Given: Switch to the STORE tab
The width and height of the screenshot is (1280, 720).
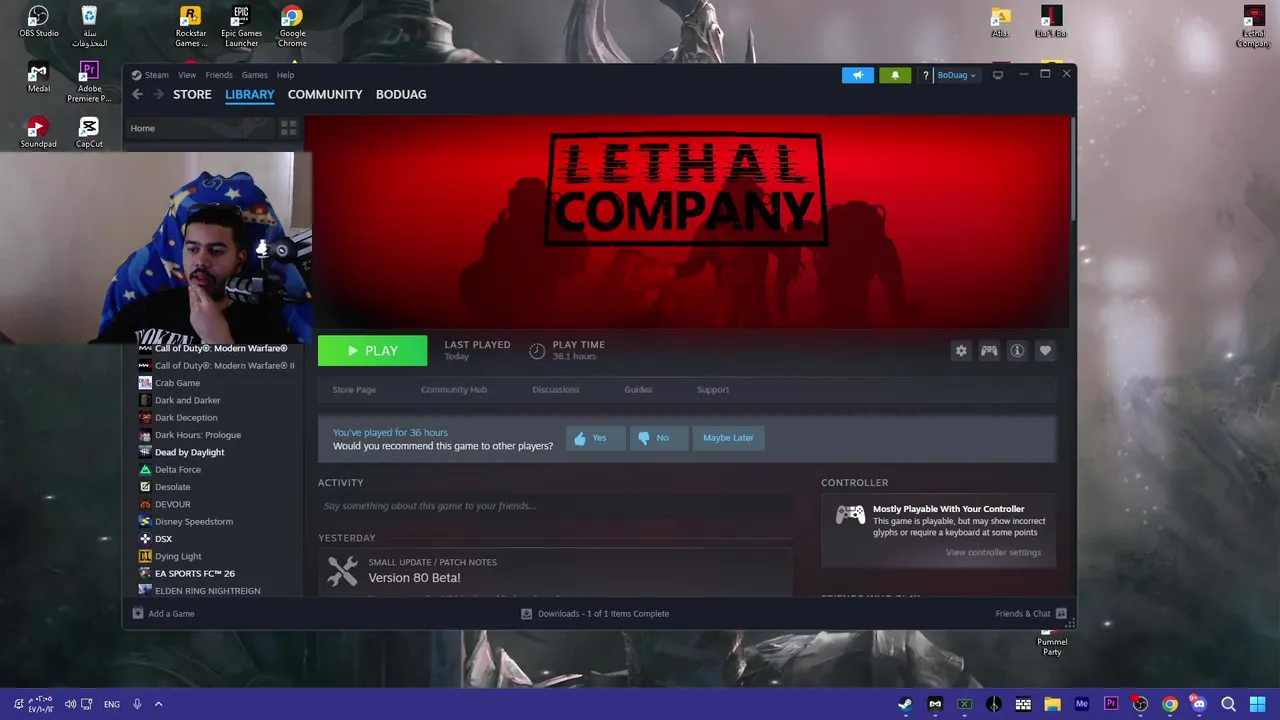Looking at the screenshot, I should pyautogui.click(x=192, y=94).
